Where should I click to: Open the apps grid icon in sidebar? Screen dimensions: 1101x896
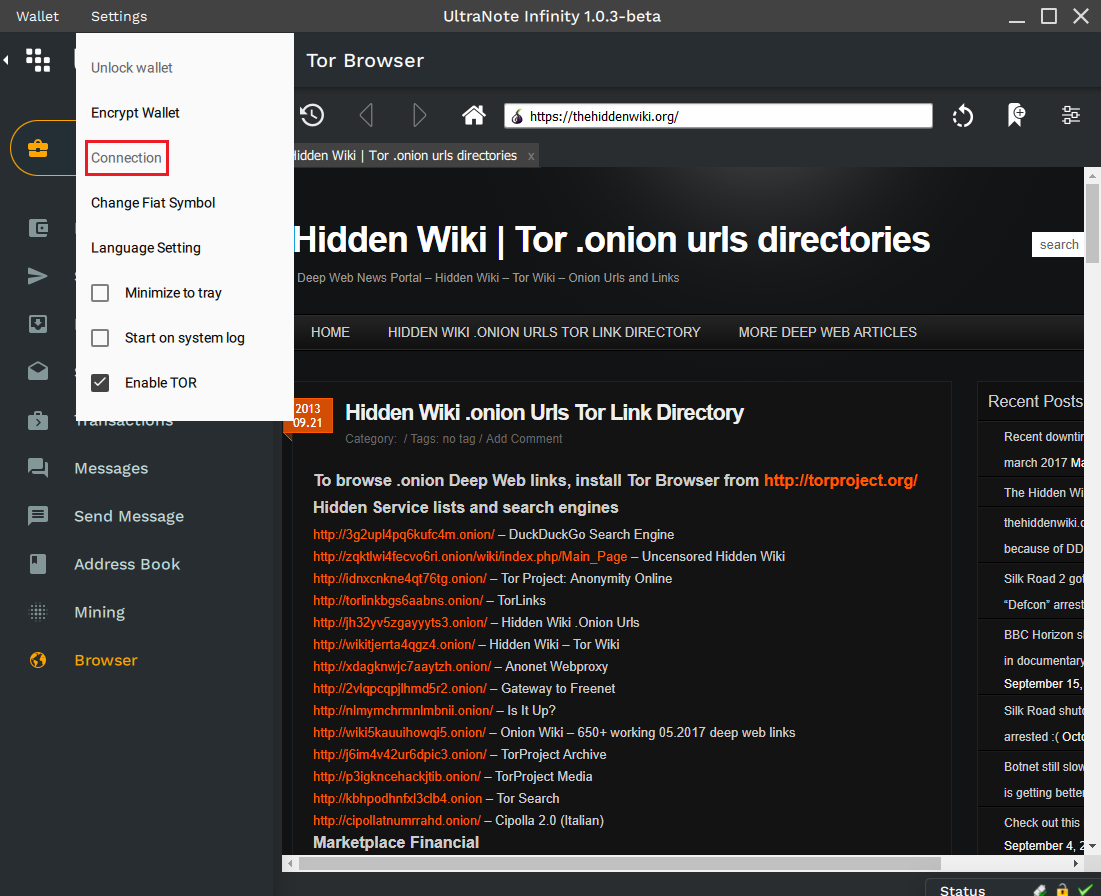[x=38, y=60]
